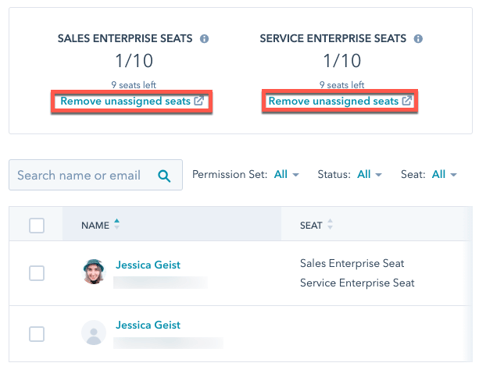Viewport: 479px width, 370px height.
Task: Check the box for second Jessica Geist row
Action: tap(37, 334)
